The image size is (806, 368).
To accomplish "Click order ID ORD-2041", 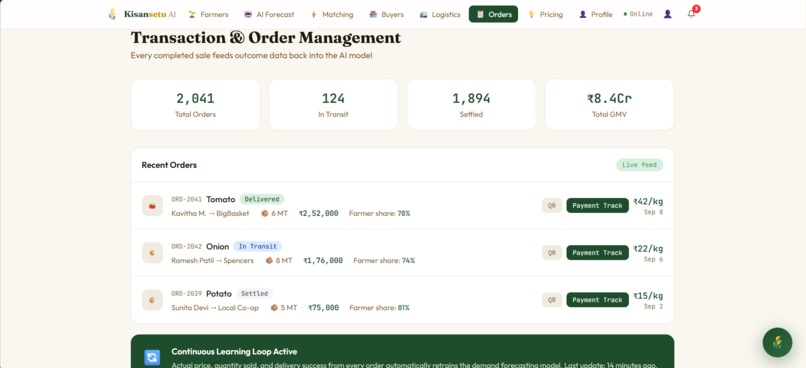I will tap(187, 199).
